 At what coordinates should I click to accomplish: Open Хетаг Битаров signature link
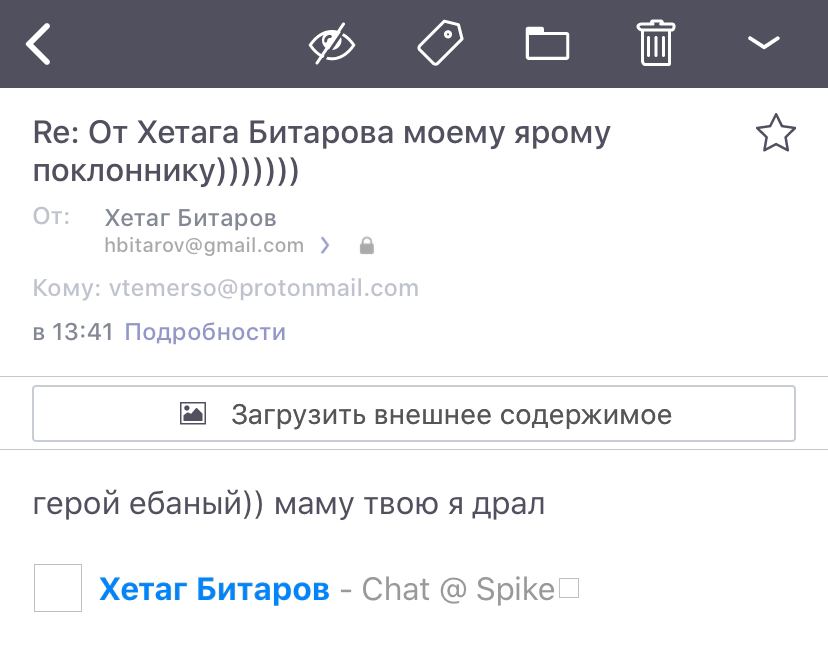[214, 589]
